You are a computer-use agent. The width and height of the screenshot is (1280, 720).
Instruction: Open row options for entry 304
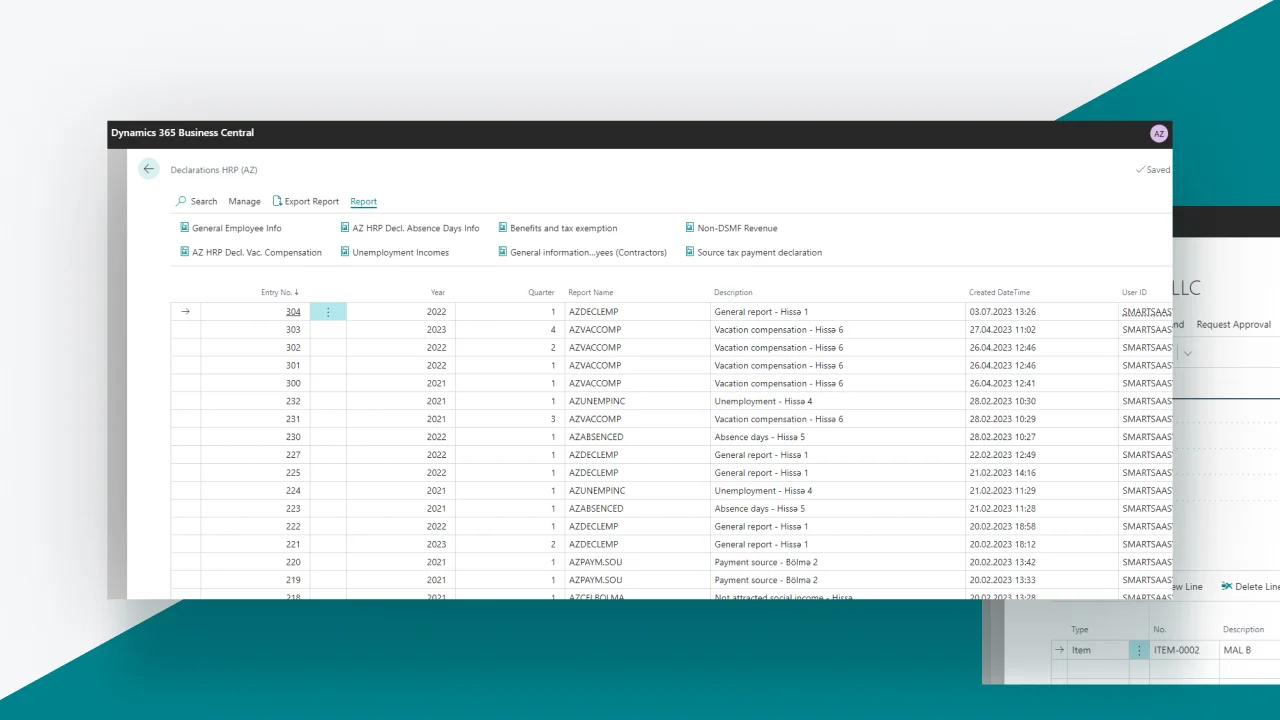pos(328,312)
